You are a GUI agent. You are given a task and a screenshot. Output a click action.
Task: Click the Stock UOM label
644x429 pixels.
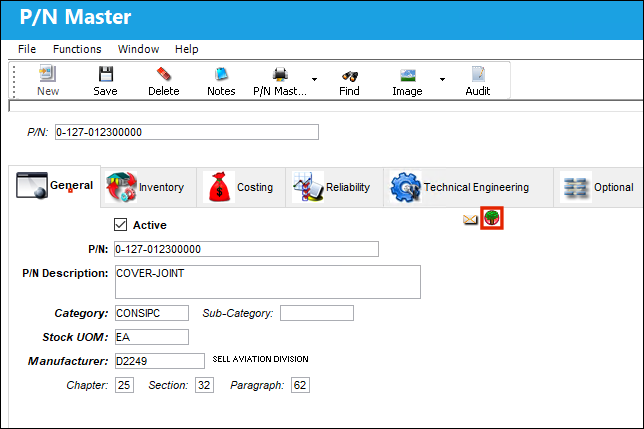coord(75,337)
